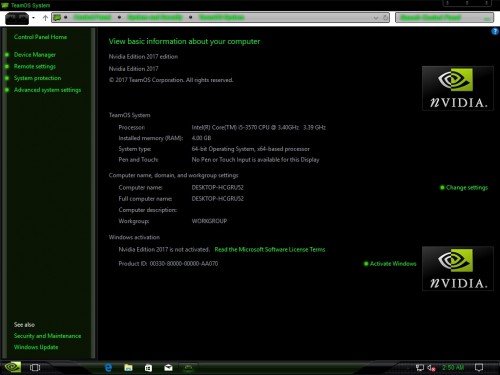Go up one level with Up arrow

45,18
